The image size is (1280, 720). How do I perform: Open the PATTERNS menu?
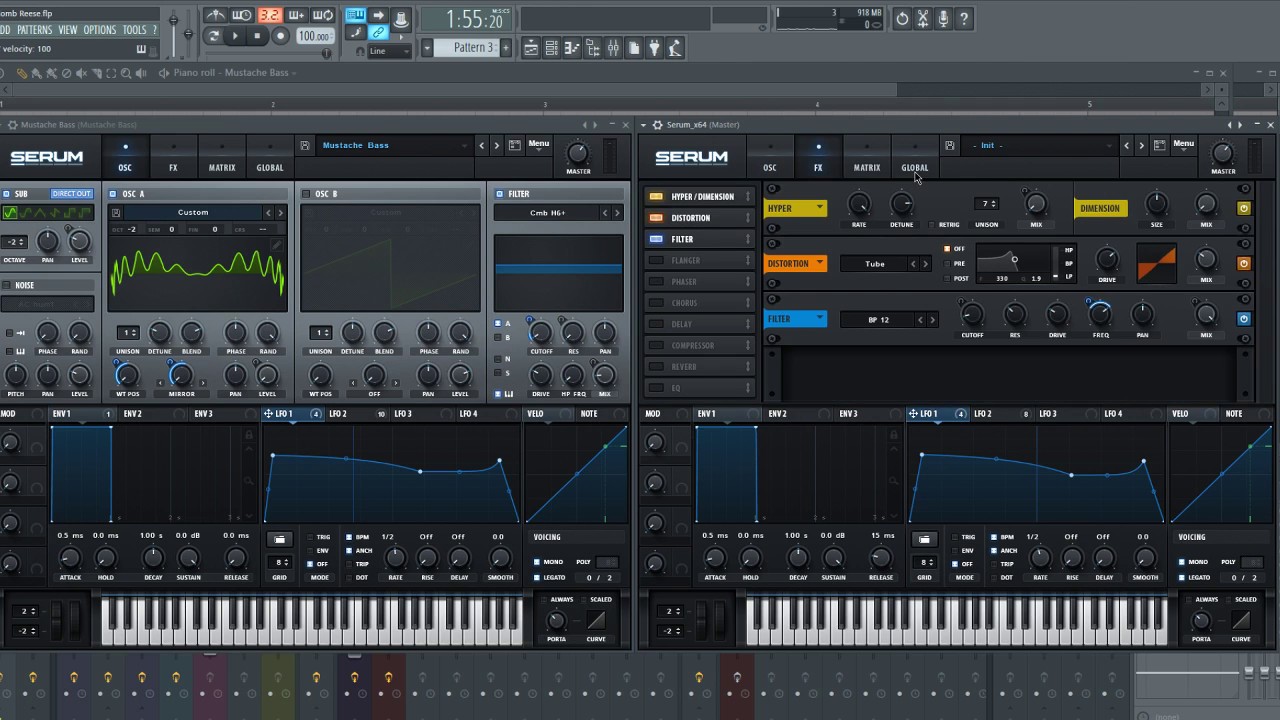point(34,30)
